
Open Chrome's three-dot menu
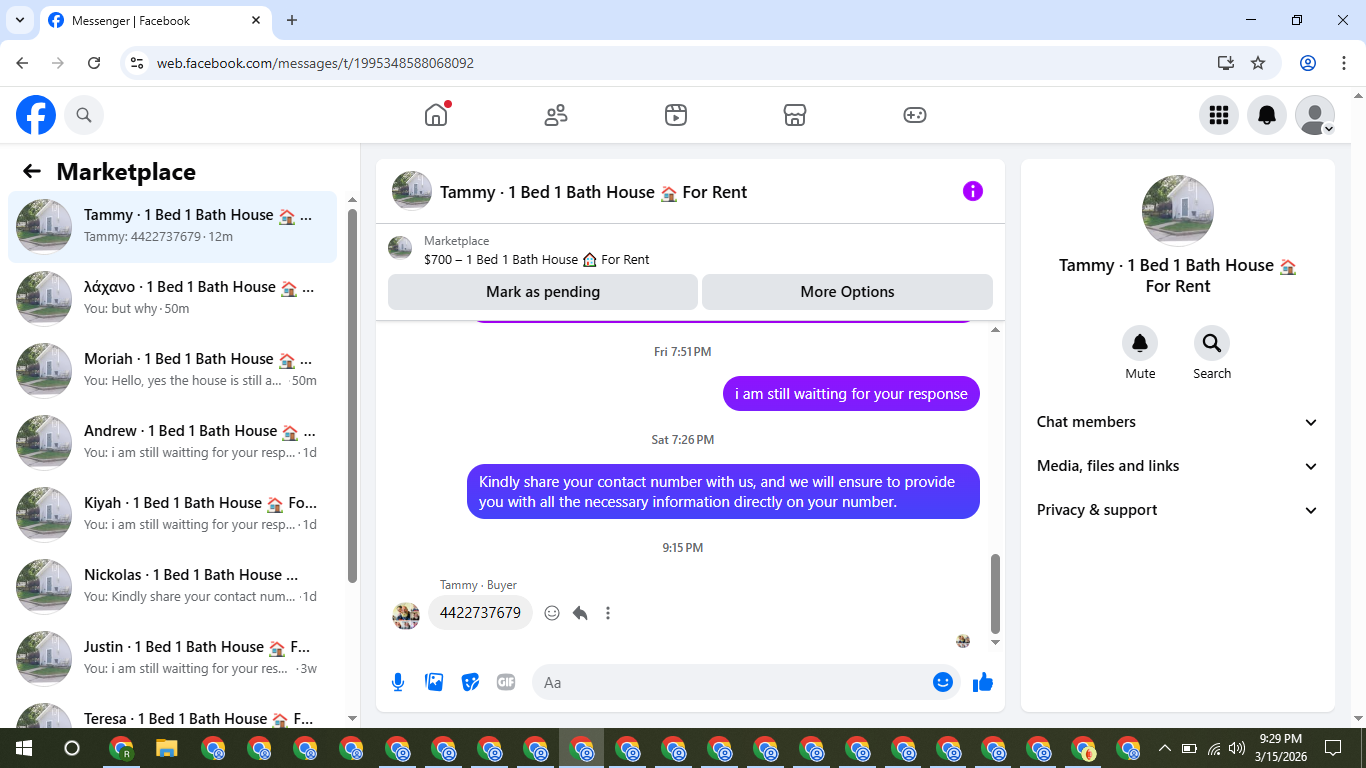pyautogui.click(x=1342, y=63)
